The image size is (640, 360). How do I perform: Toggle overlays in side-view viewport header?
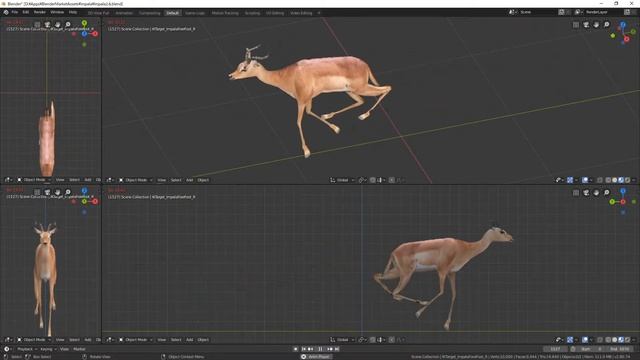(x=585, y=340)
